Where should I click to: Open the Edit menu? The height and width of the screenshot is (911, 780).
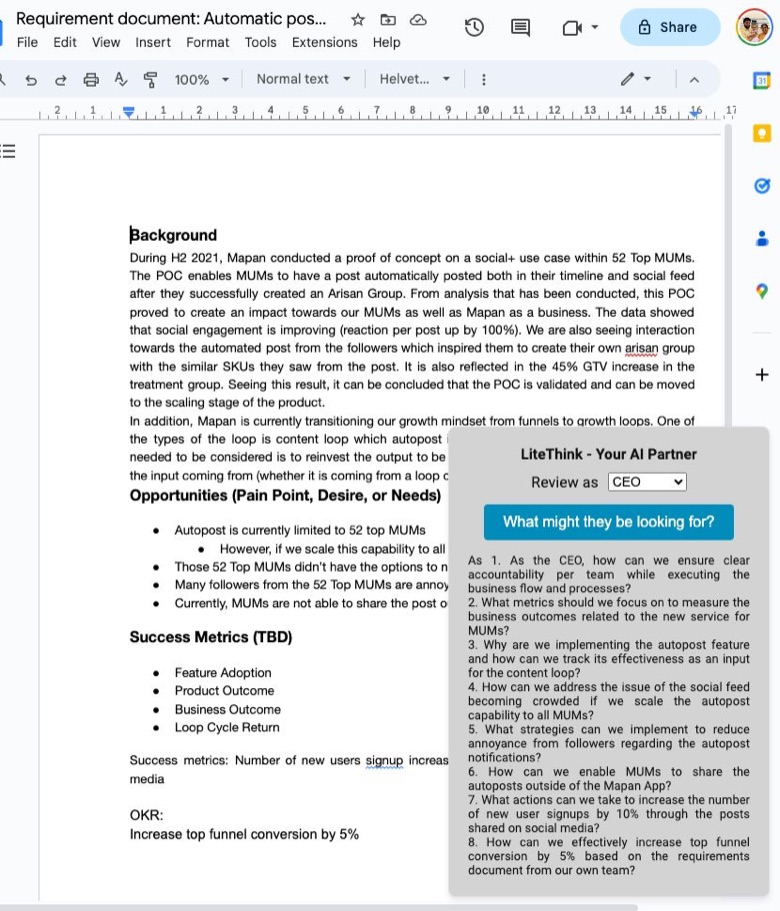64,42
